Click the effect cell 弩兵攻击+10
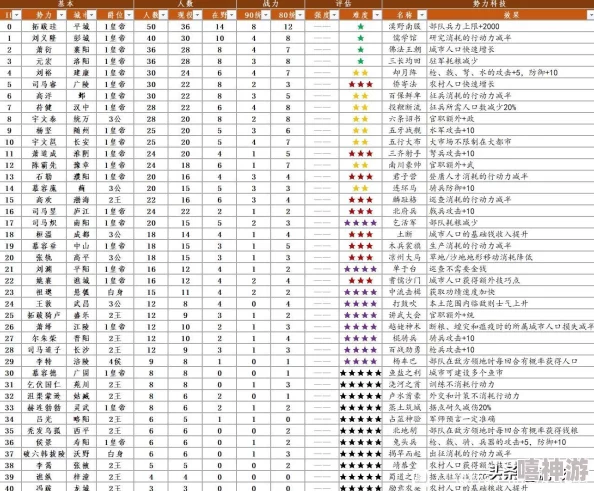This screenshot has height=491, width=594. (511, 154)
